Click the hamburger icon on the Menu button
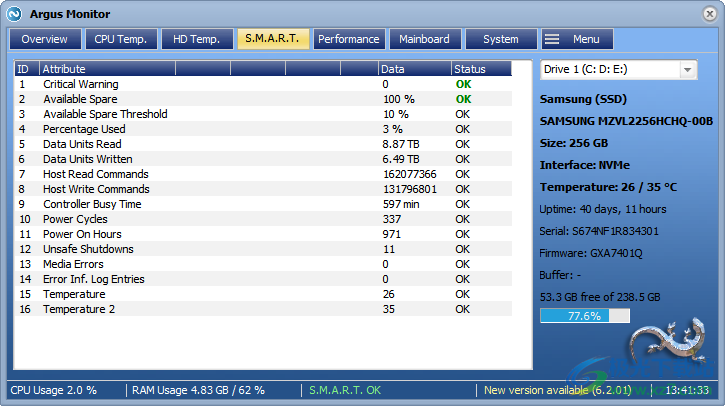 coord(552,39)
